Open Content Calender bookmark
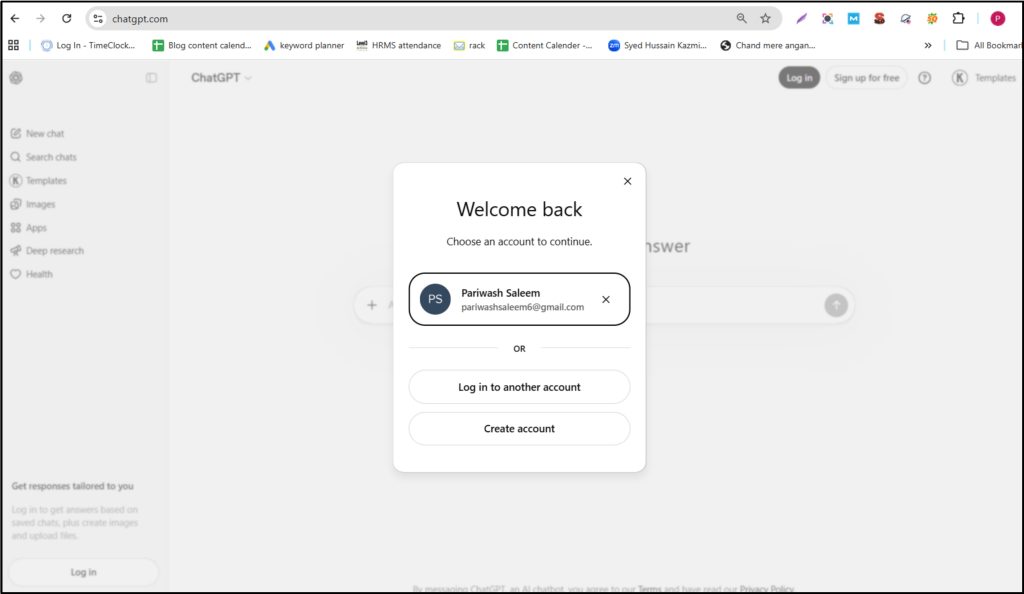This screenshot has width=1024, height=594. tap(545, 45)
